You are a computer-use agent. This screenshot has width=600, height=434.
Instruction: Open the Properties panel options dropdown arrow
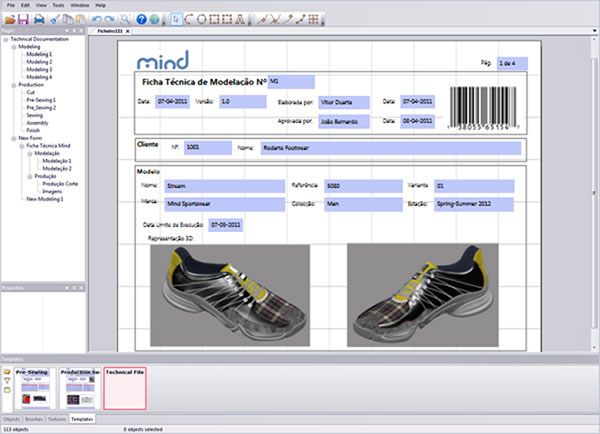67,287
